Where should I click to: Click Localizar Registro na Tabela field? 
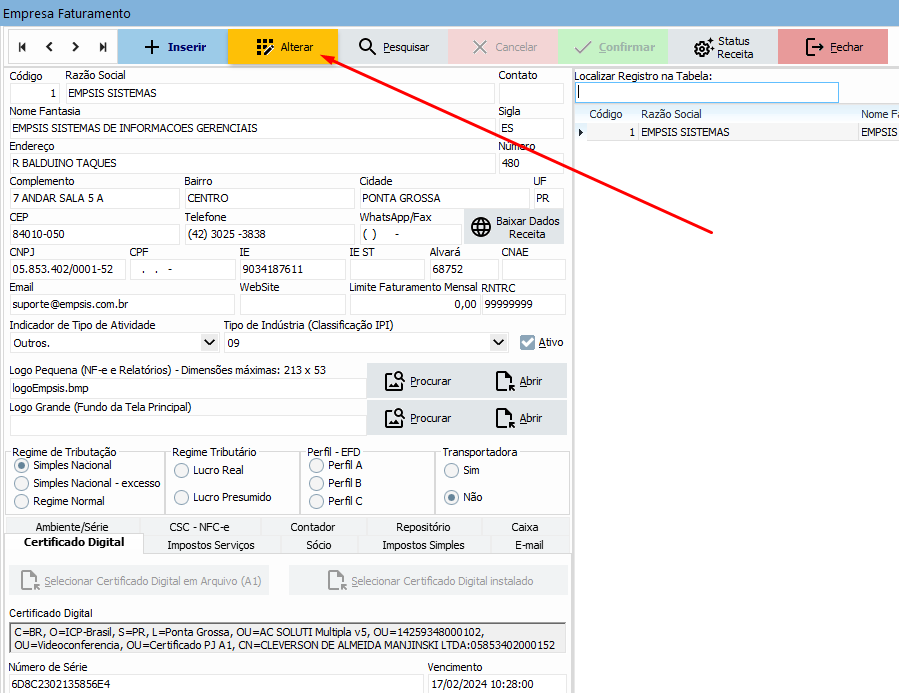(706, 92)
